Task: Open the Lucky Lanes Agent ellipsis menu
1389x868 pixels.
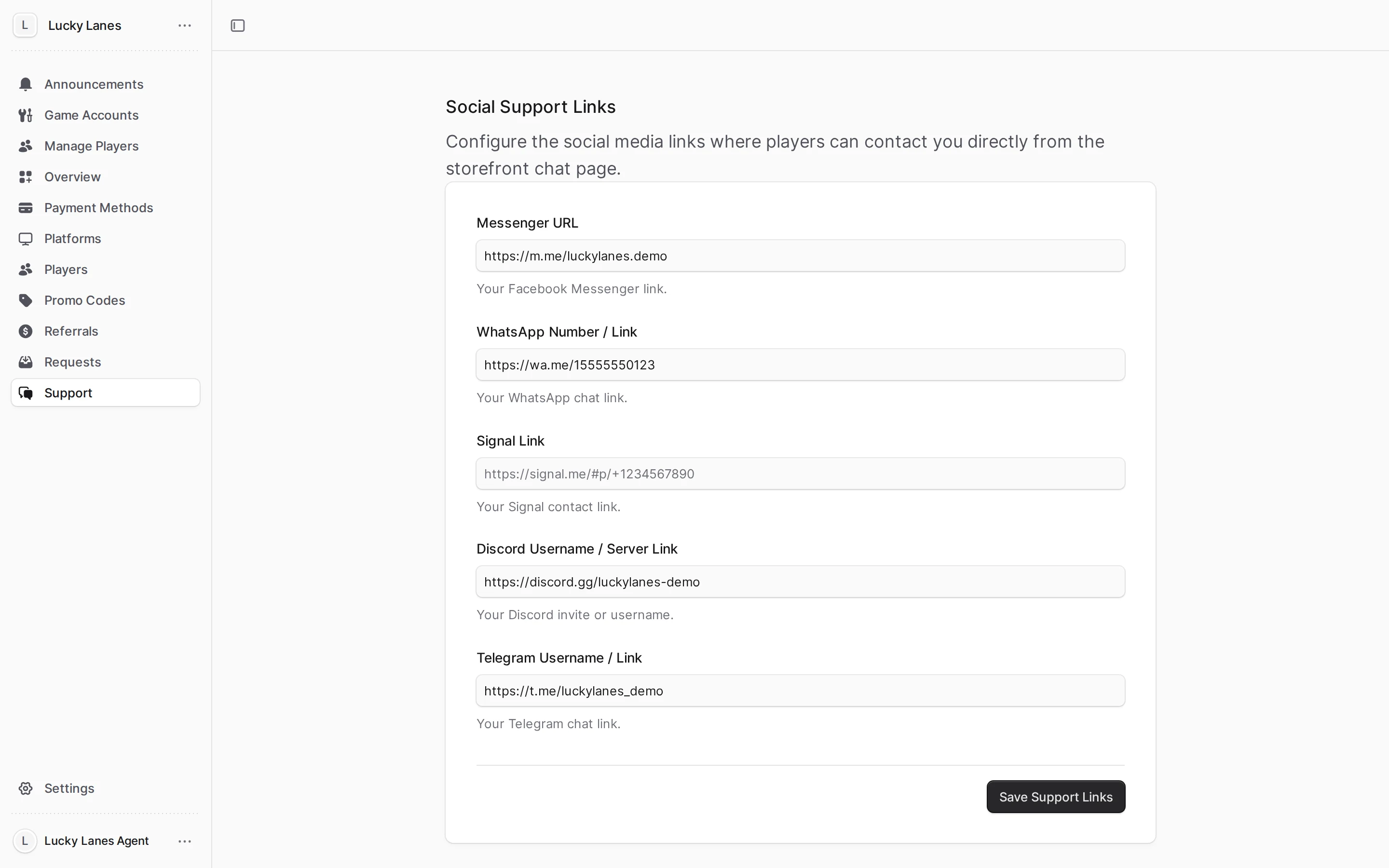Action: (185, 841)
